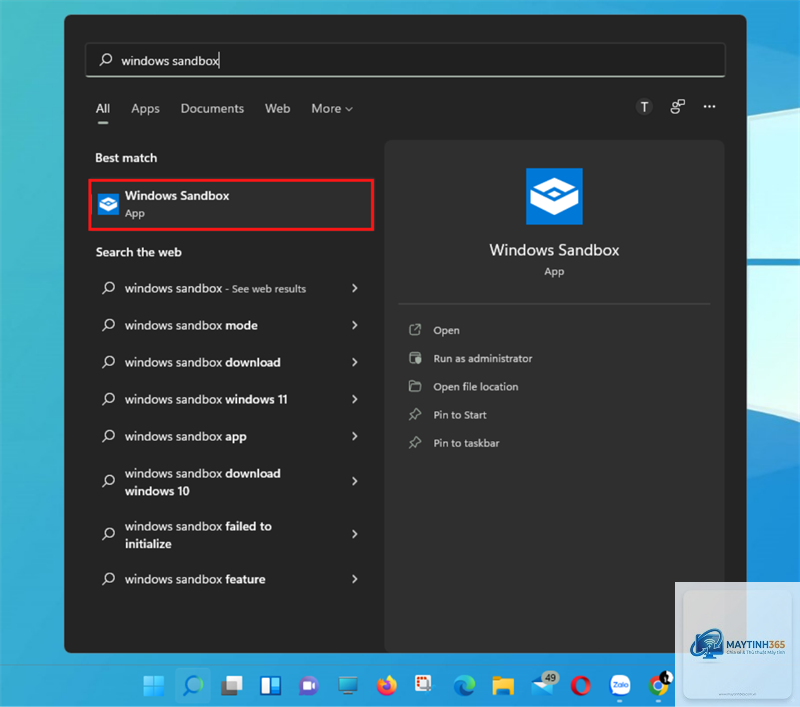Select 'windows sandbox download windows 10' suggestion
Screen dimensions: 800x707
203,482
